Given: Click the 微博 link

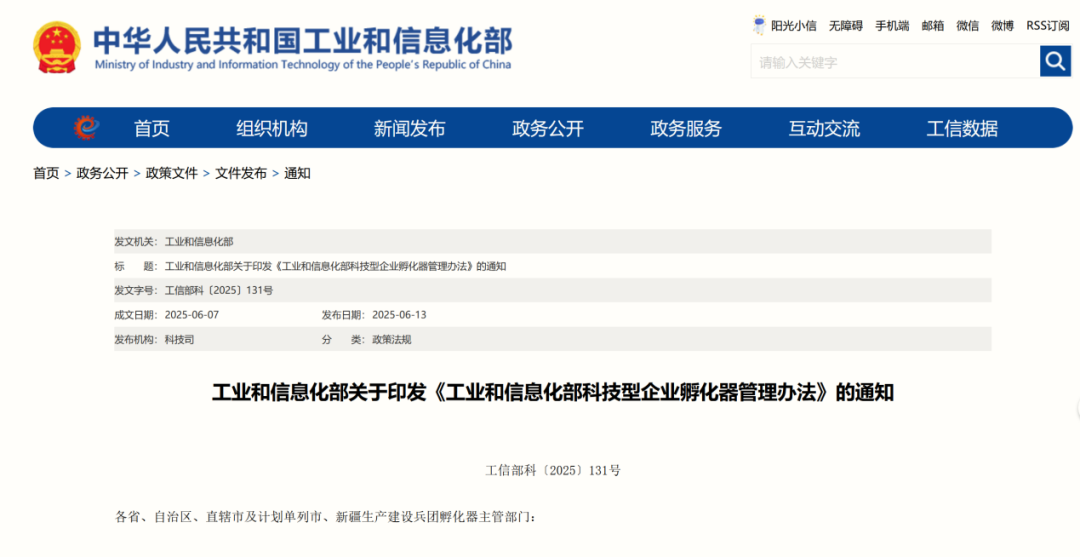Looking at the screenshot, I should pos(1002,26).
